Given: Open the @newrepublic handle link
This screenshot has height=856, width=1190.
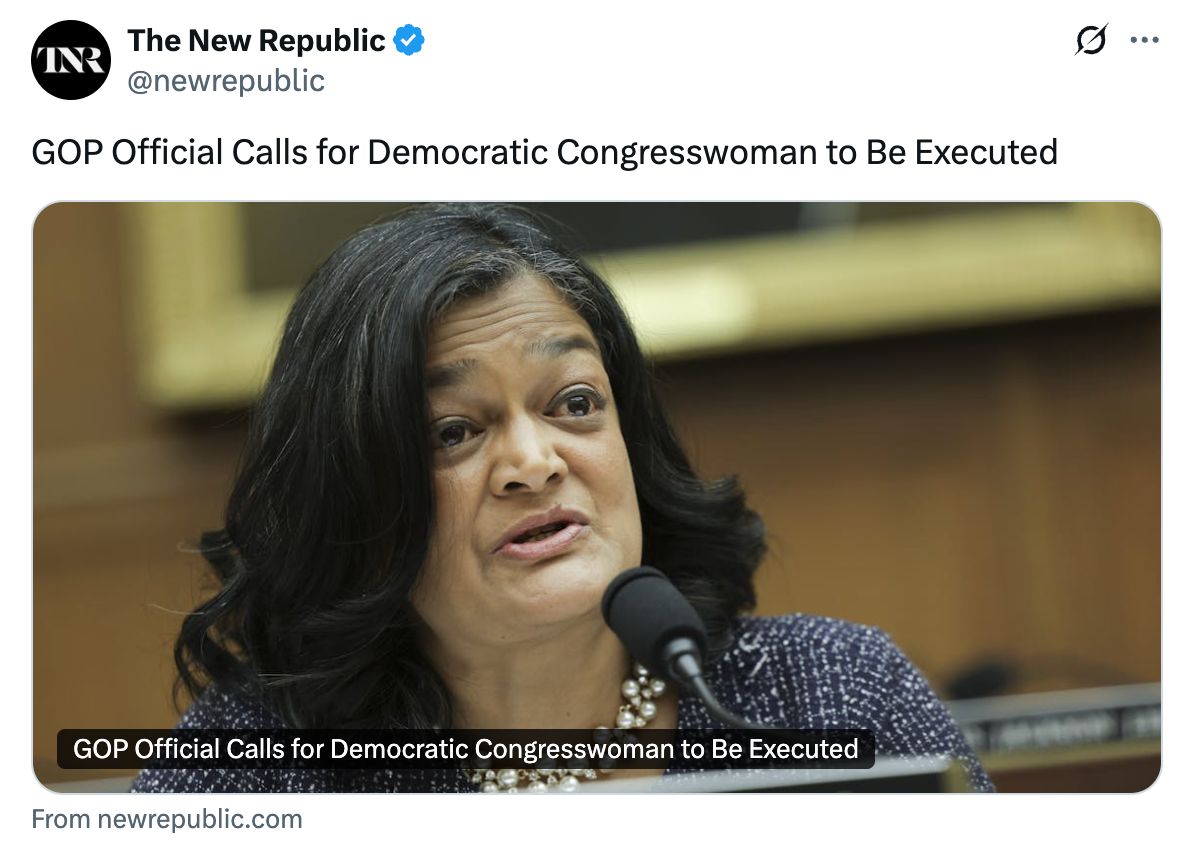Looking at the screenshot, I should tap(226, 80).
